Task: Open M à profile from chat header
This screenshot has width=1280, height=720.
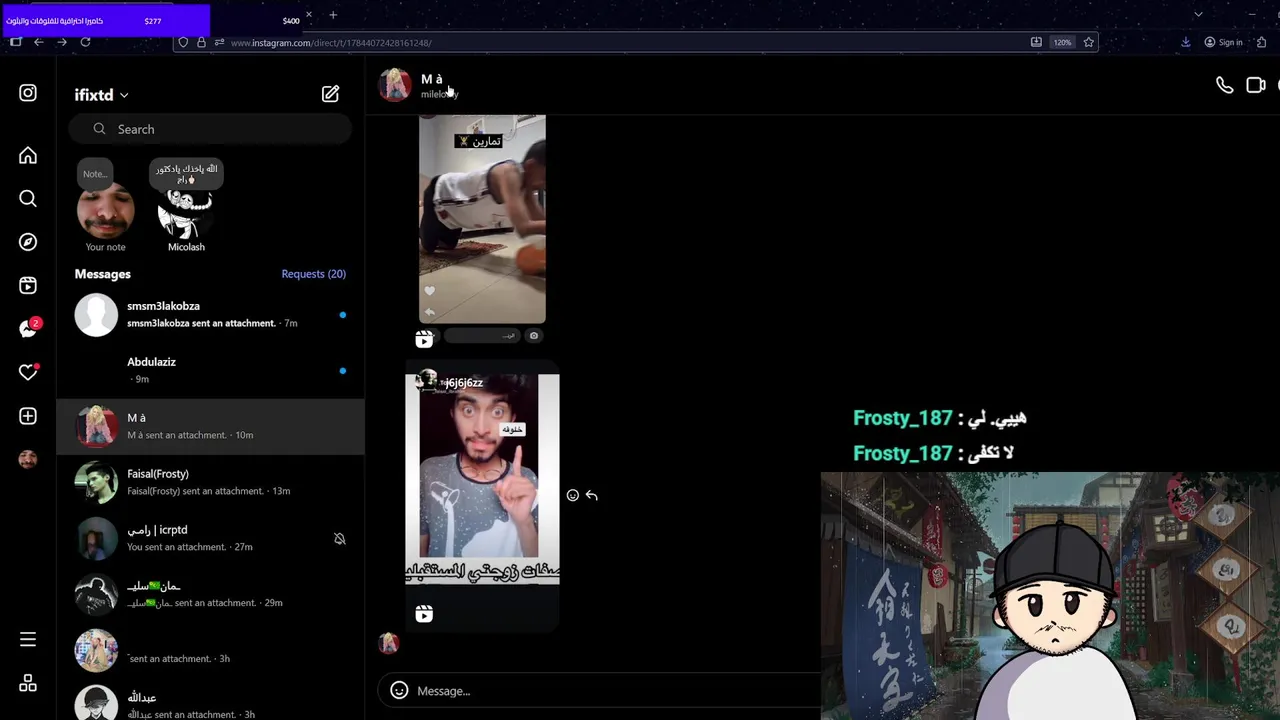Action: 419,85
